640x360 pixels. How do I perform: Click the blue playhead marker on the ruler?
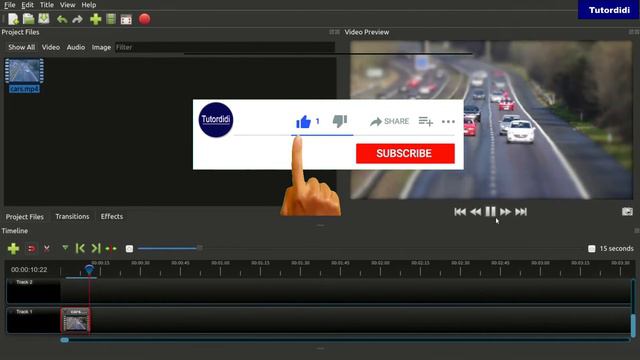(89, 269)
